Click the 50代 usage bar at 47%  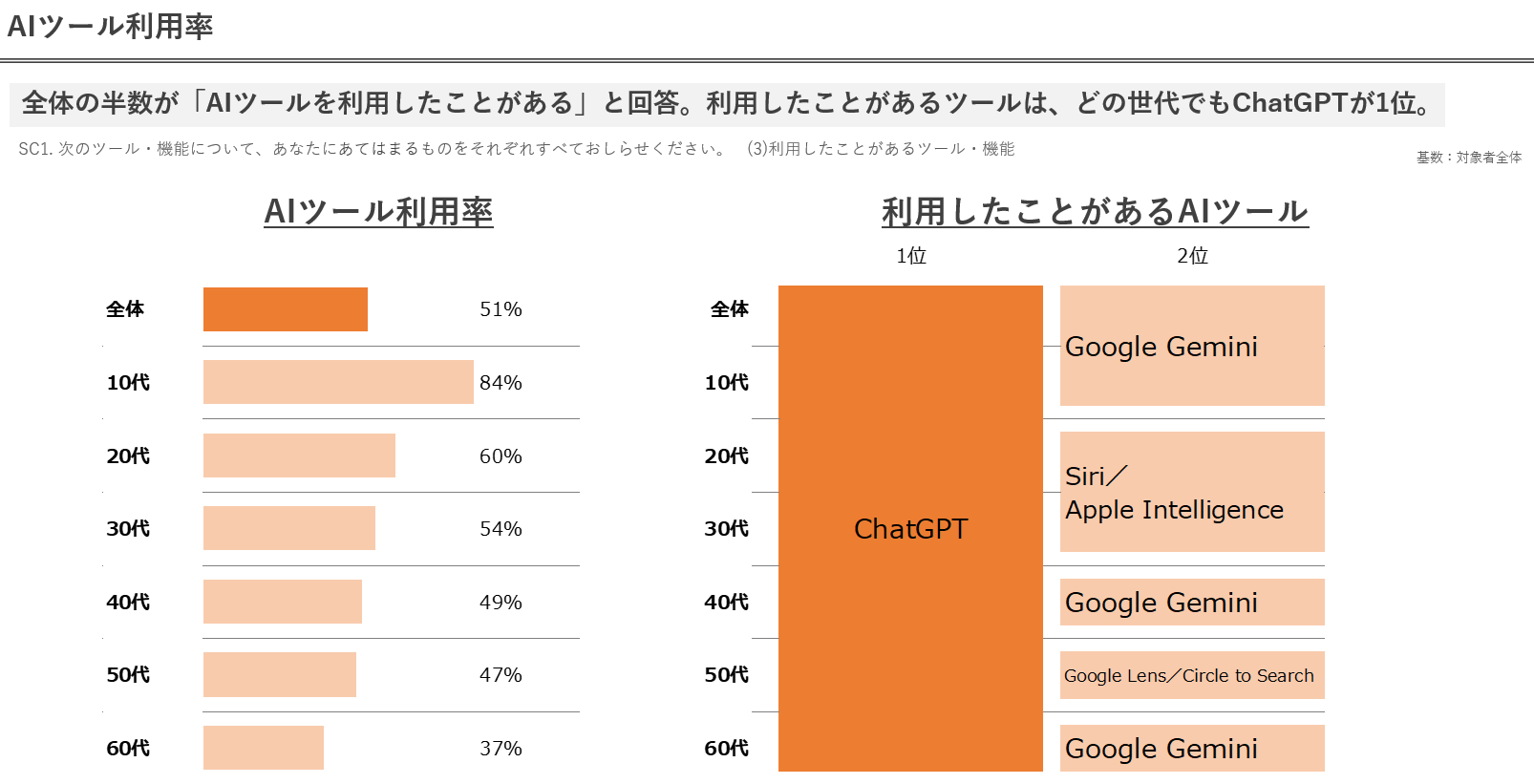tap(279, 674)
